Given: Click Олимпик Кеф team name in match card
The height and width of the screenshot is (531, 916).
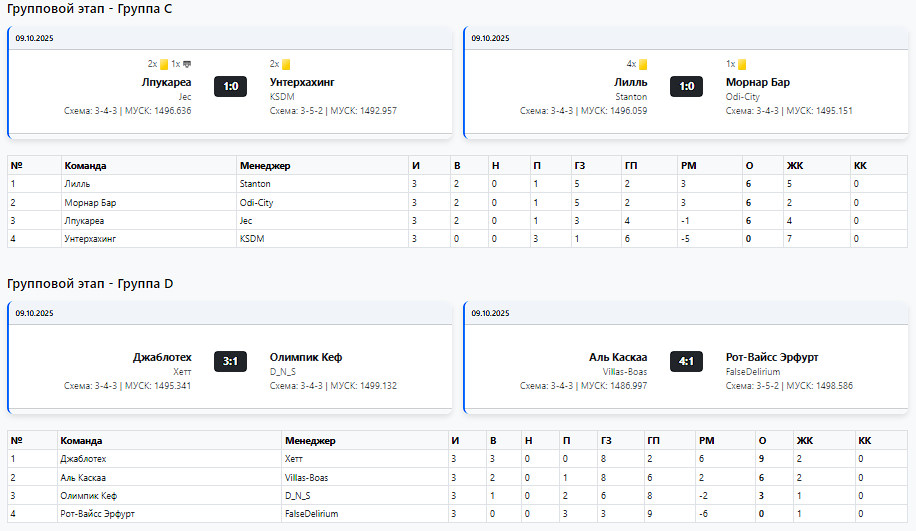Looking at the screenshot, I should point(306,357).
